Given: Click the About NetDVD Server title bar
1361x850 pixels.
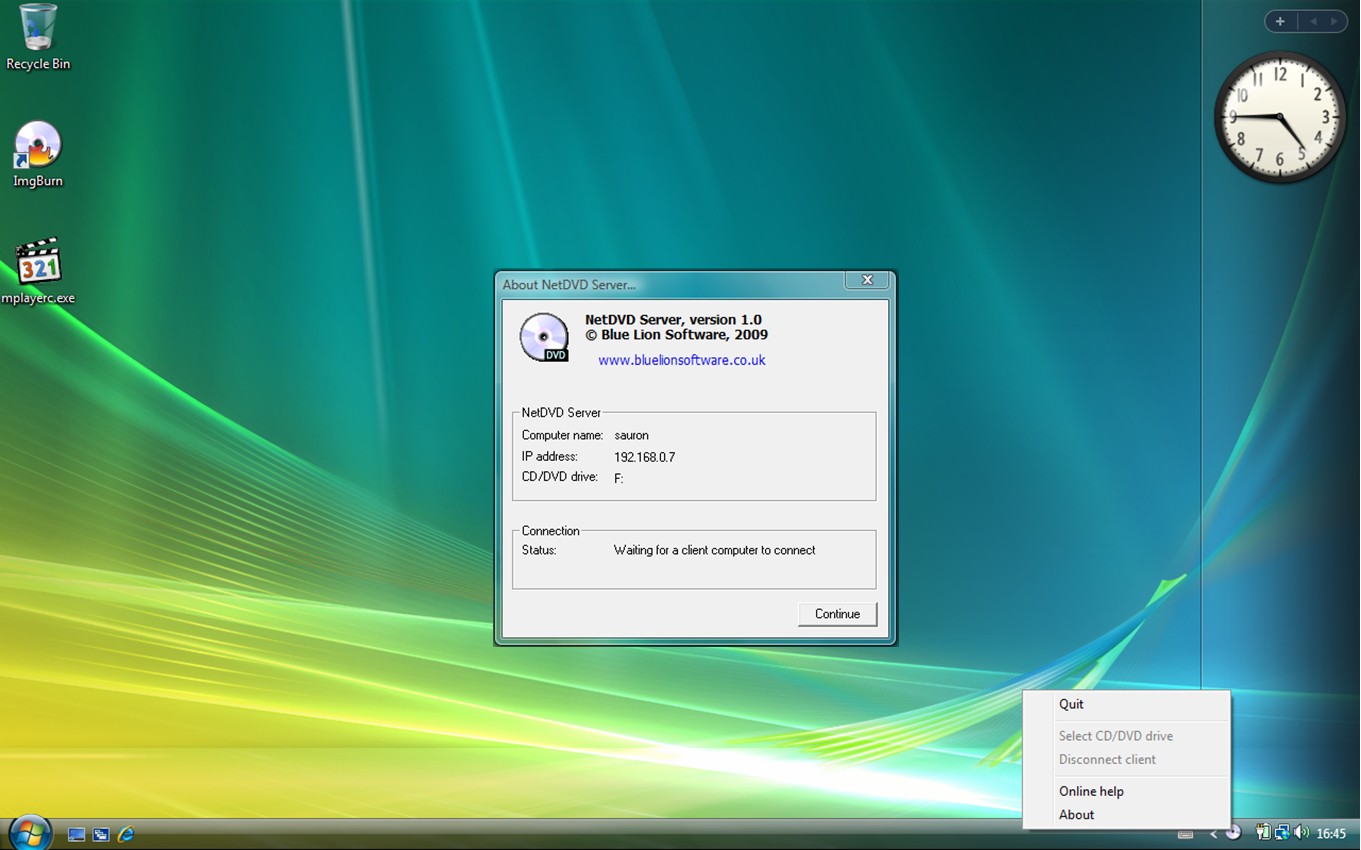Looking at the screenshot, I should click(x=670, y=284).
